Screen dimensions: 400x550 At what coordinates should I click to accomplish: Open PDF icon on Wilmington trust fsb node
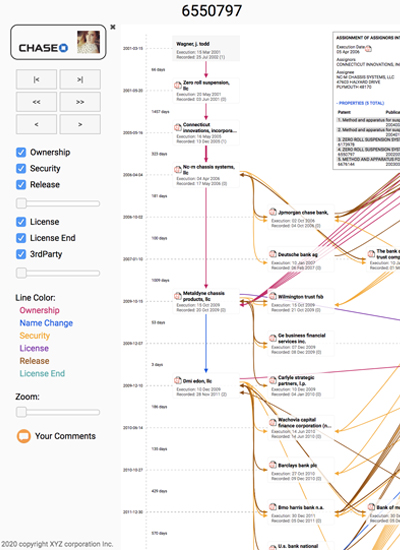coord(273,296)
